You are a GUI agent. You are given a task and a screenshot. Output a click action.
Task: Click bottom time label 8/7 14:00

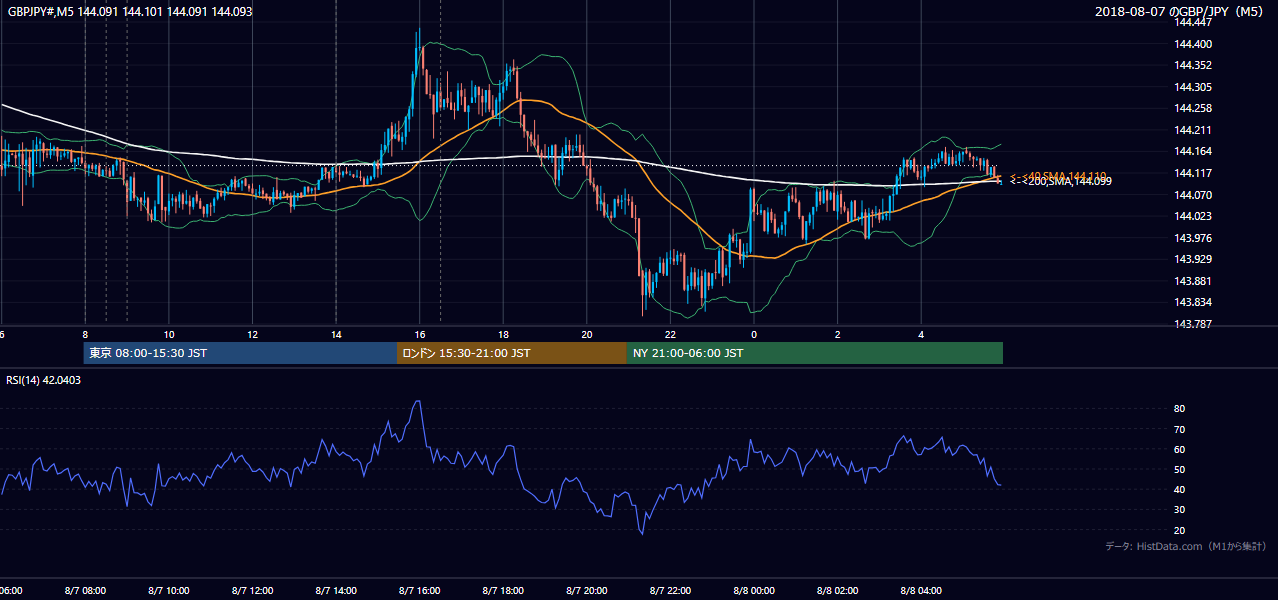tap(336, 590)
